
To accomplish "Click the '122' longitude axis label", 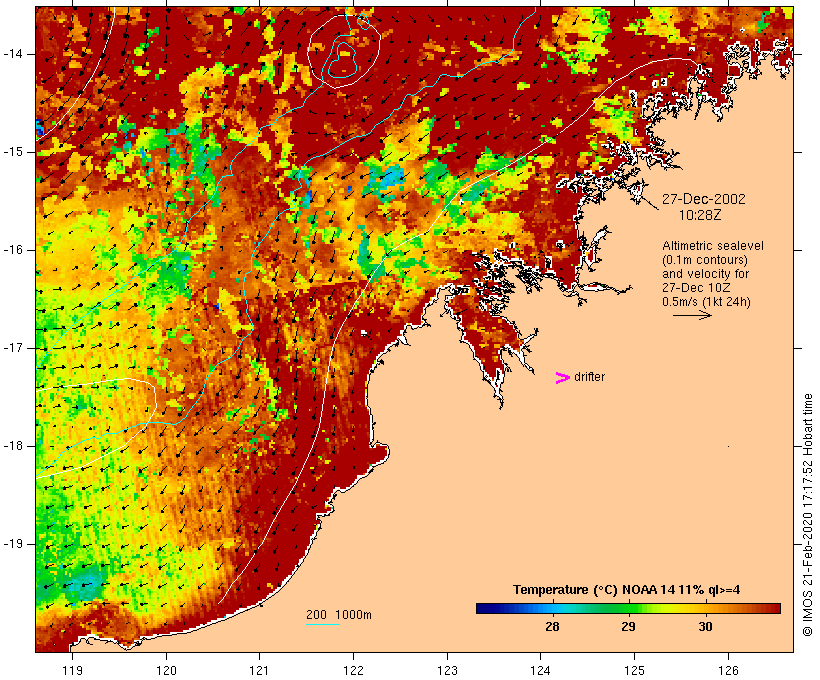I will tap(354, 670).
